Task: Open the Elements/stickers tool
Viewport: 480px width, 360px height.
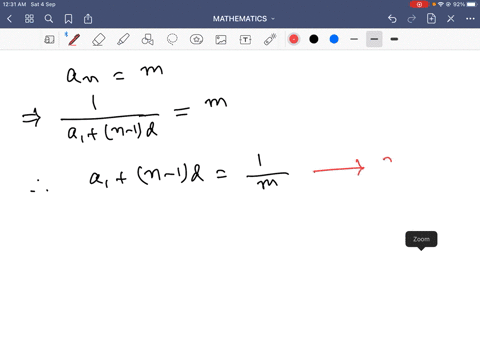Action: pyautogui.click(x=197, y=40)
